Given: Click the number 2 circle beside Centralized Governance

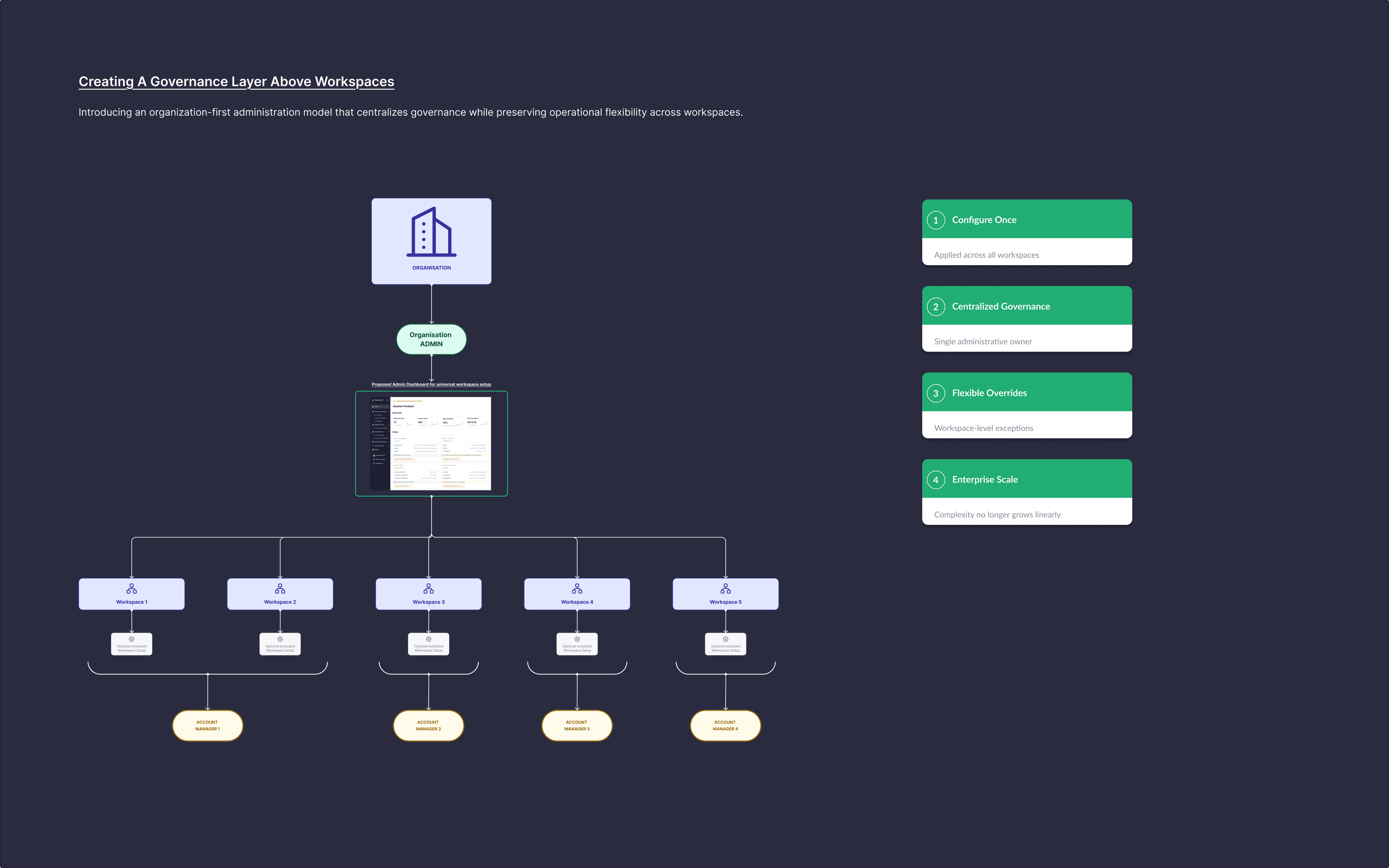Looking at the screenshot, I should 936,307.
